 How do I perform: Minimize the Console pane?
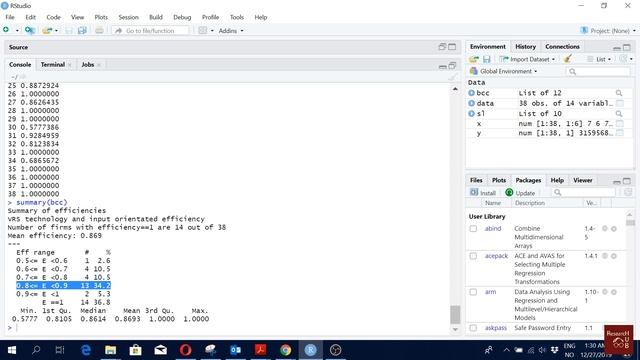(x=442, y=66)
